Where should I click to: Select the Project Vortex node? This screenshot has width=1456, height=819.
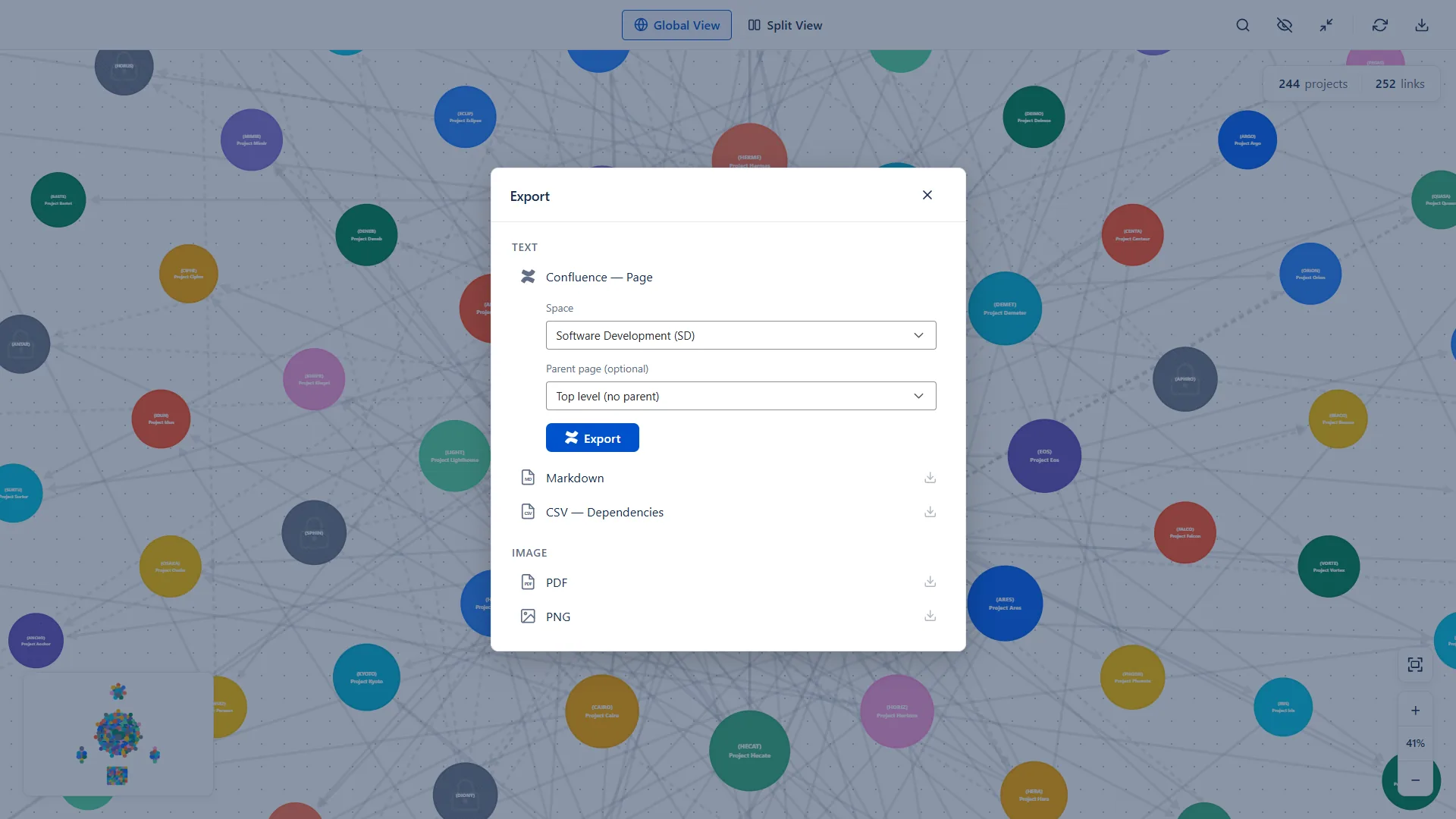[1329, 566]
